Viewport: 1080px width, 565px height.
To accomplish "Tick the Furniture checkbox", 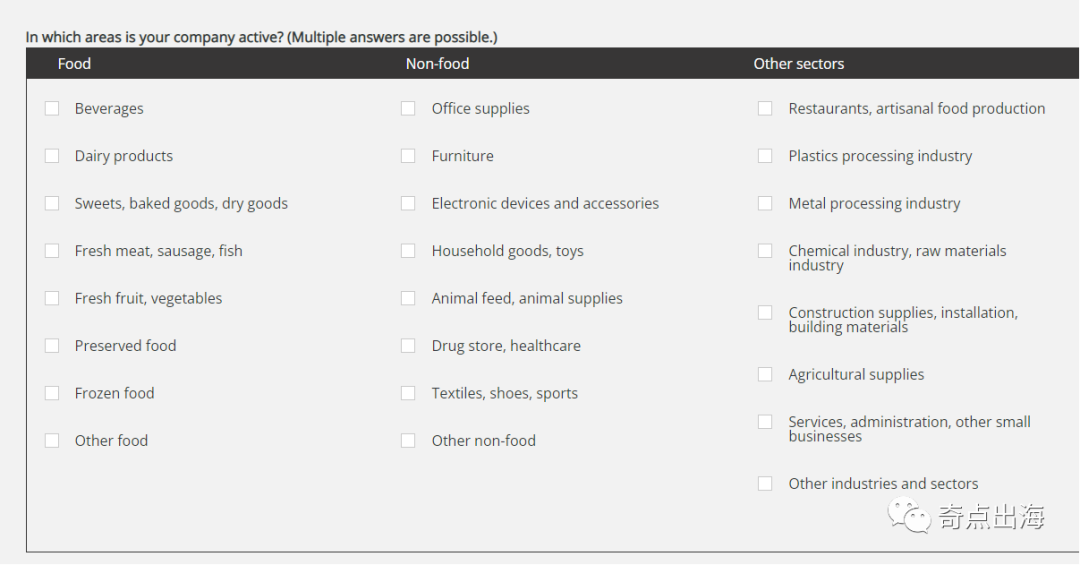I will click(x=408, y=156).
